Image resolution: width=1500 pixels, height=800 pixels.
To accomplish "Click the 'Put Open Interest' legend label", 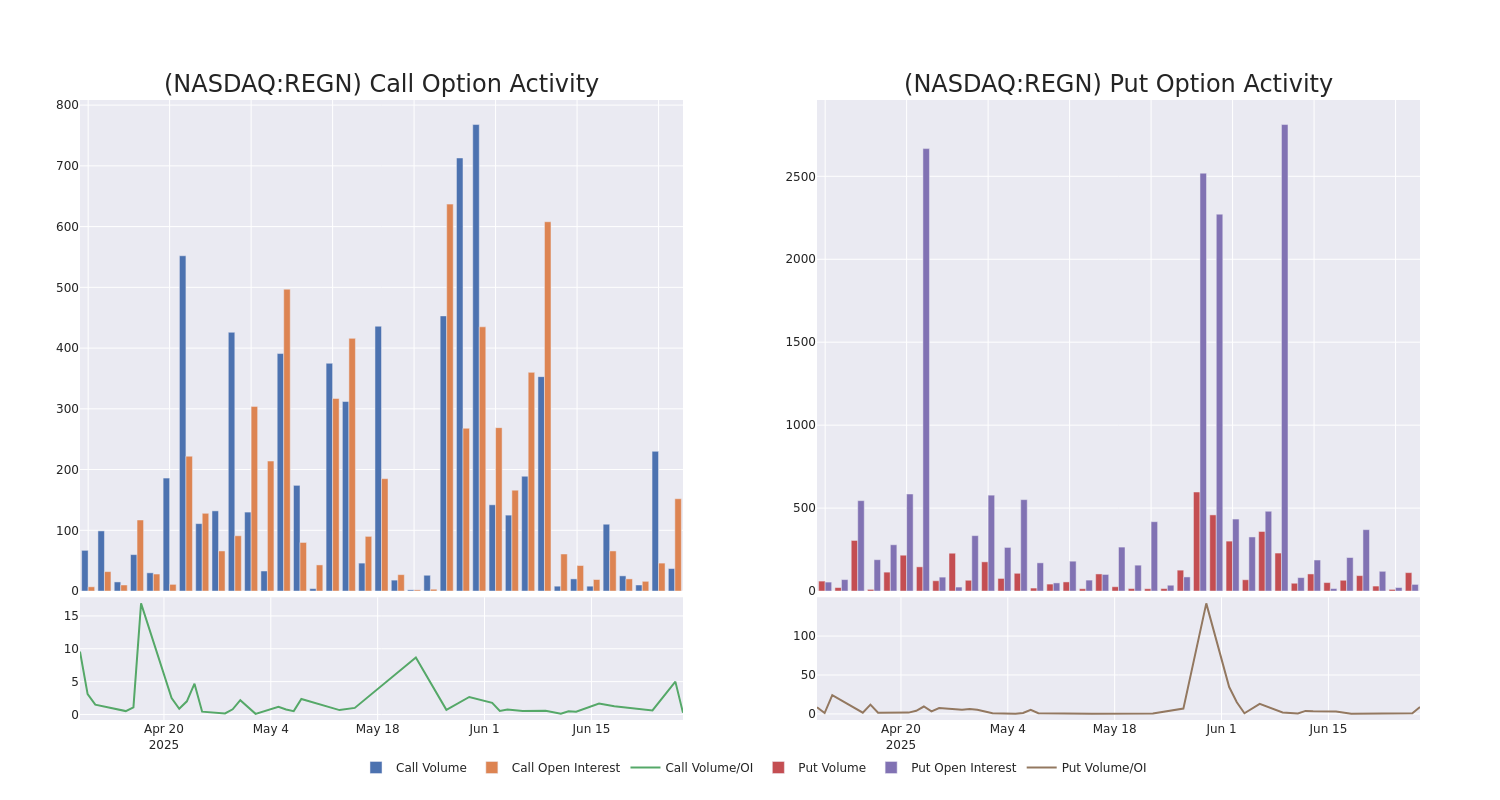I will coord(963,768).
